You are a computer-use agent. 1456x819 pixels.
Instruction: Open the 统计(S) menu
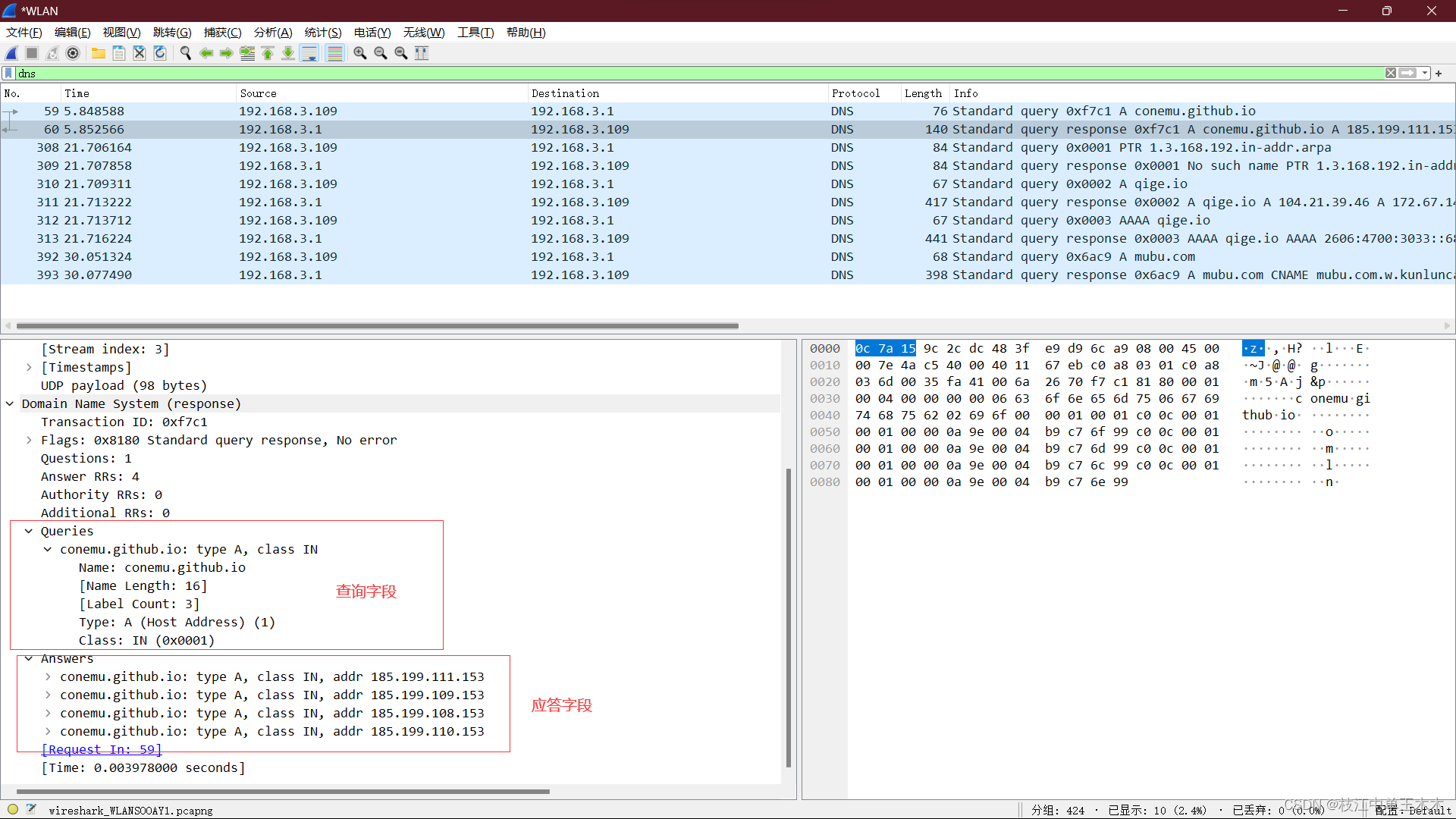coord(322,33)
